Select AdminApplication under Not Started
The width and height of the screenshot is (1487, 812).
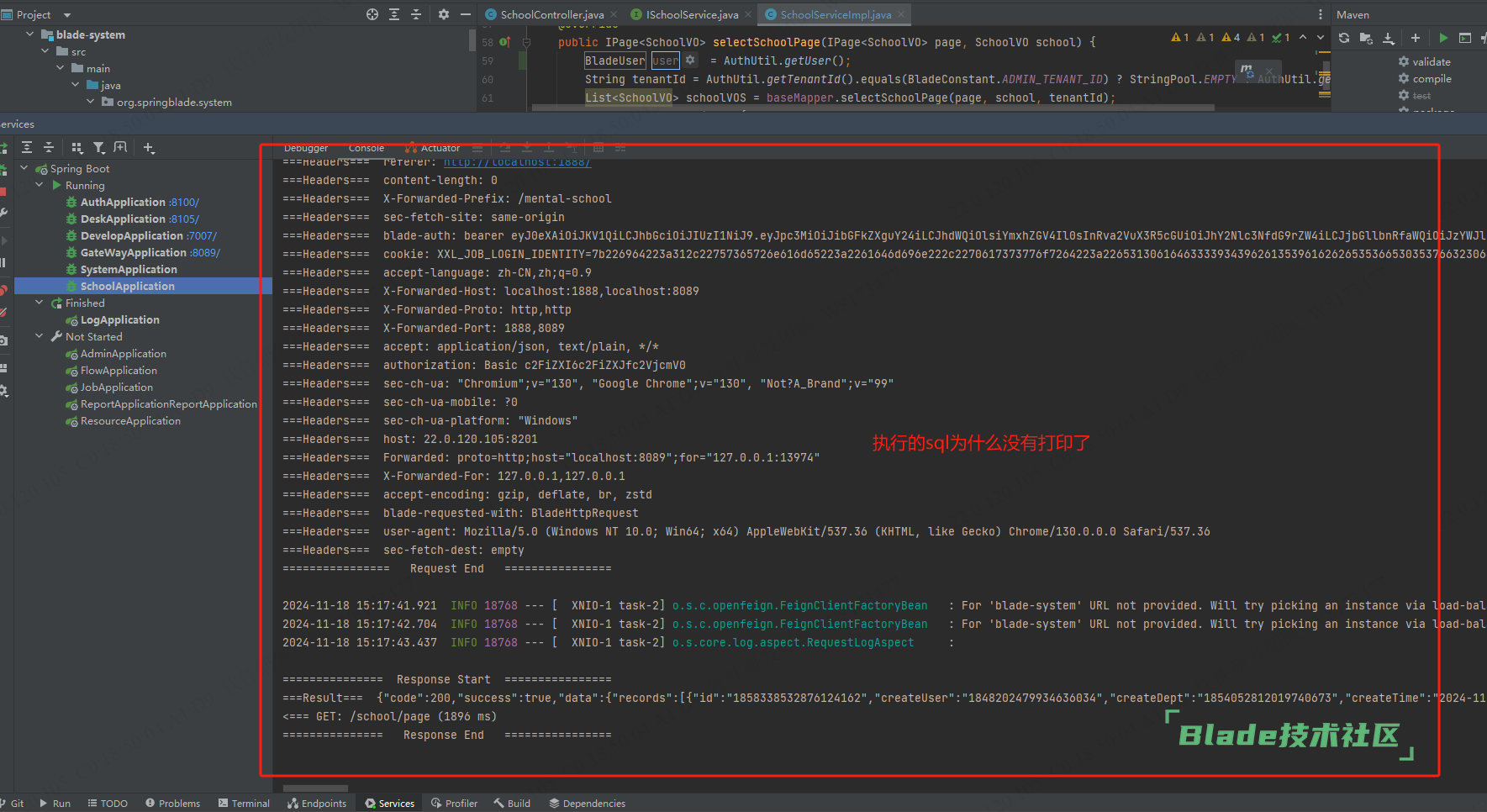(124, 353)
